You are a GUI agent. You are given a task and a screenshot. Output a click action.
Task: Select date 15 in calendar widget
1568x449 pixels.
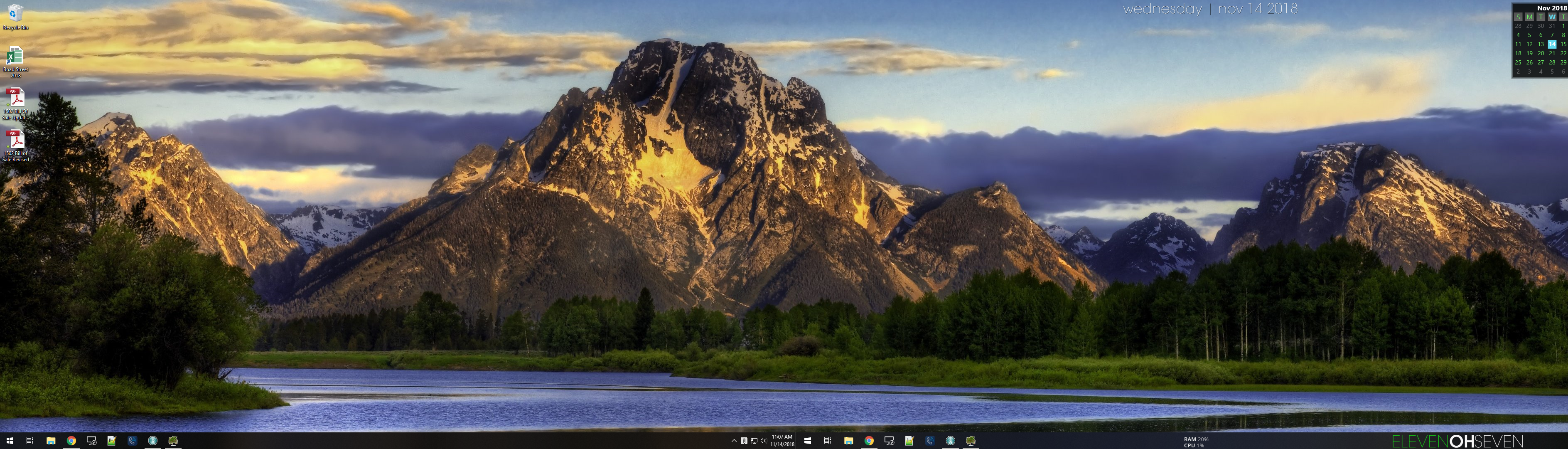coord(1563,44)
